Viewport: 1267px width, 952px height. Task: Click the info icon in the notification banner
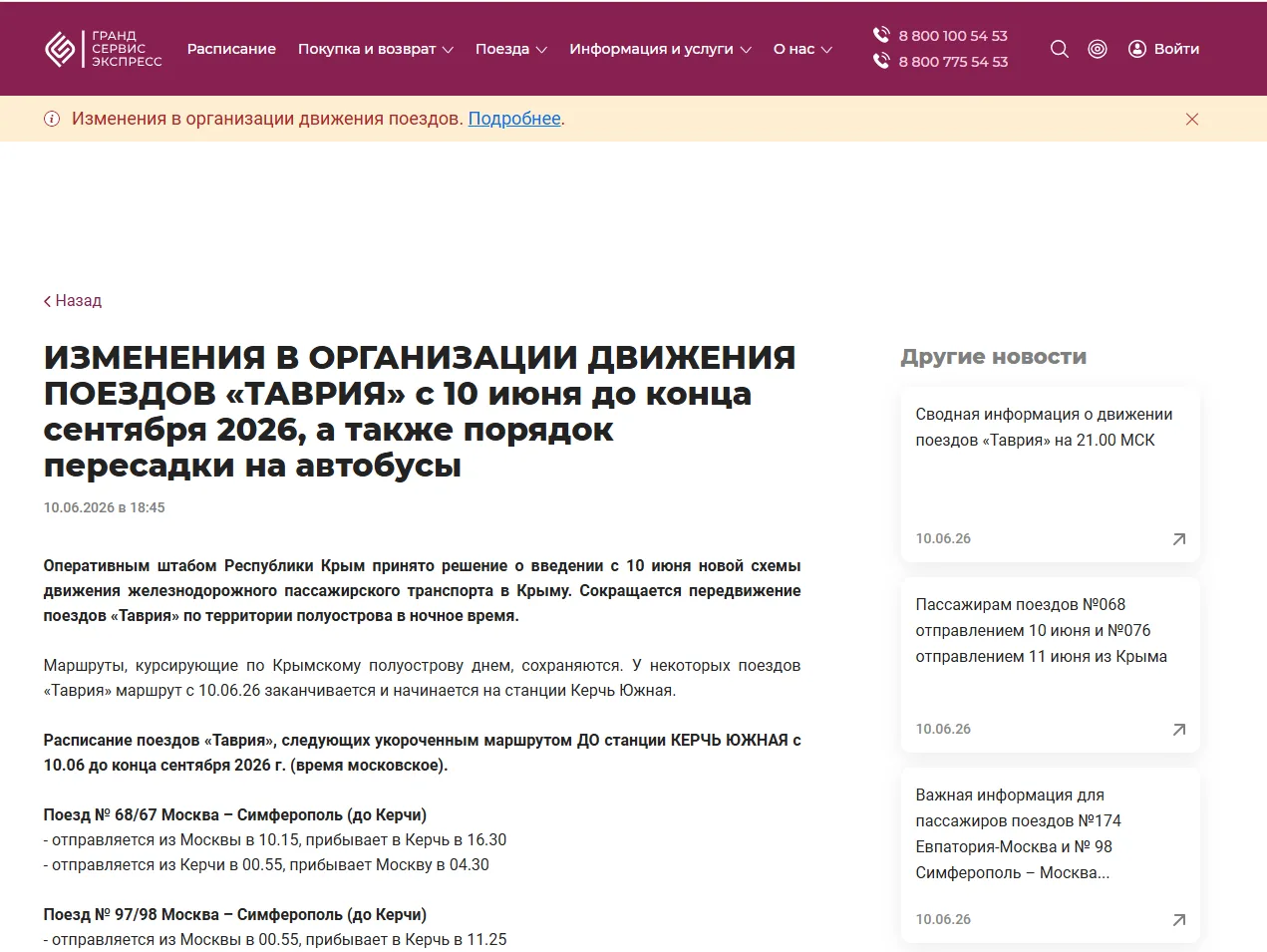coord(52,119)
